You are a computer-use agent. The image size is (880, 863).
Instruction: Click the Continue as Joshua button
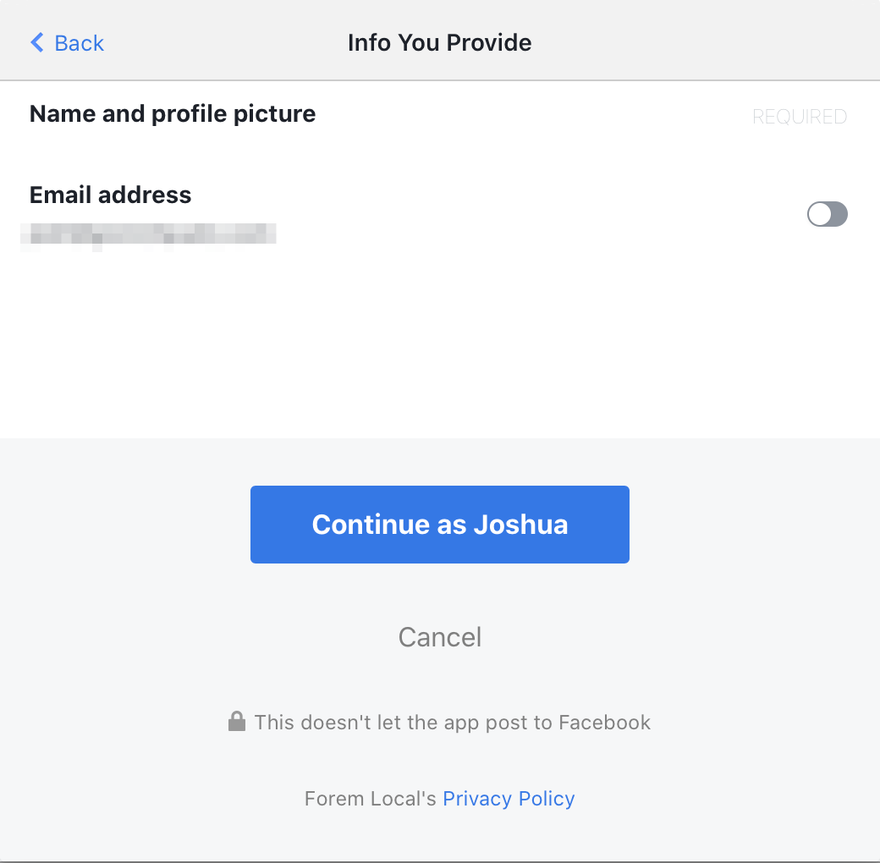[440, 525]
